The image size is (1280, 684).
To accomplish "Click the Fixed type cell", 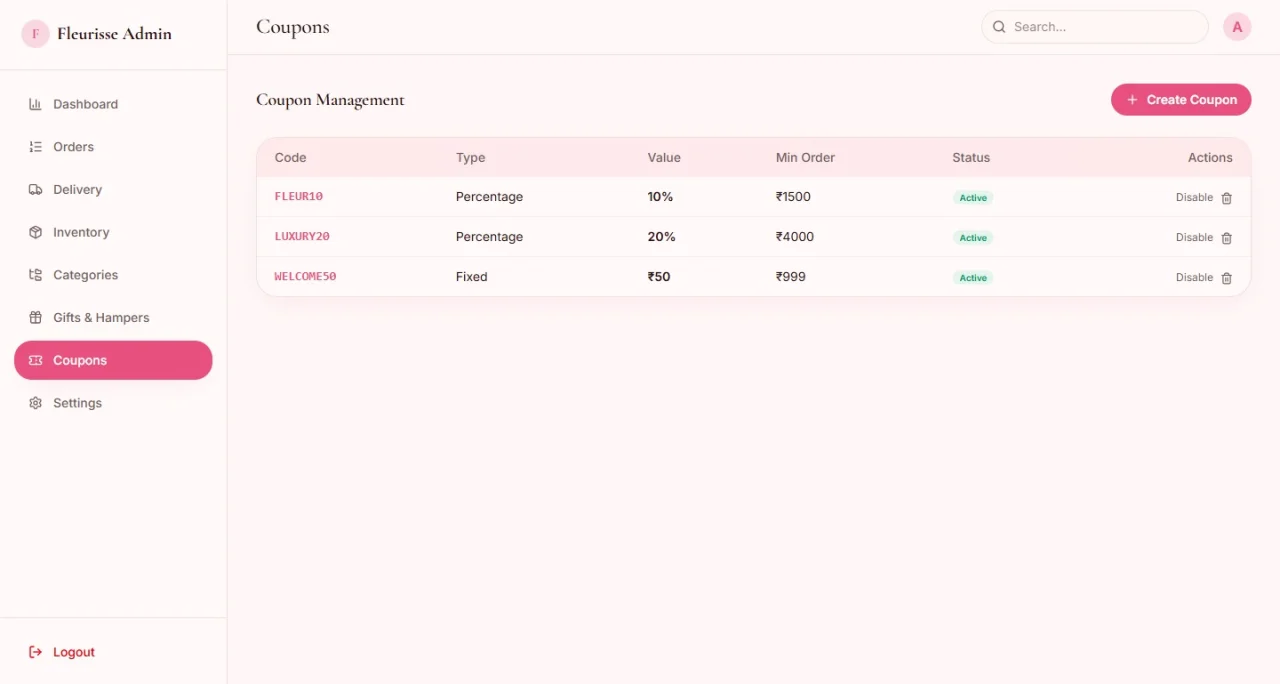I will click(x=472, y=277).
